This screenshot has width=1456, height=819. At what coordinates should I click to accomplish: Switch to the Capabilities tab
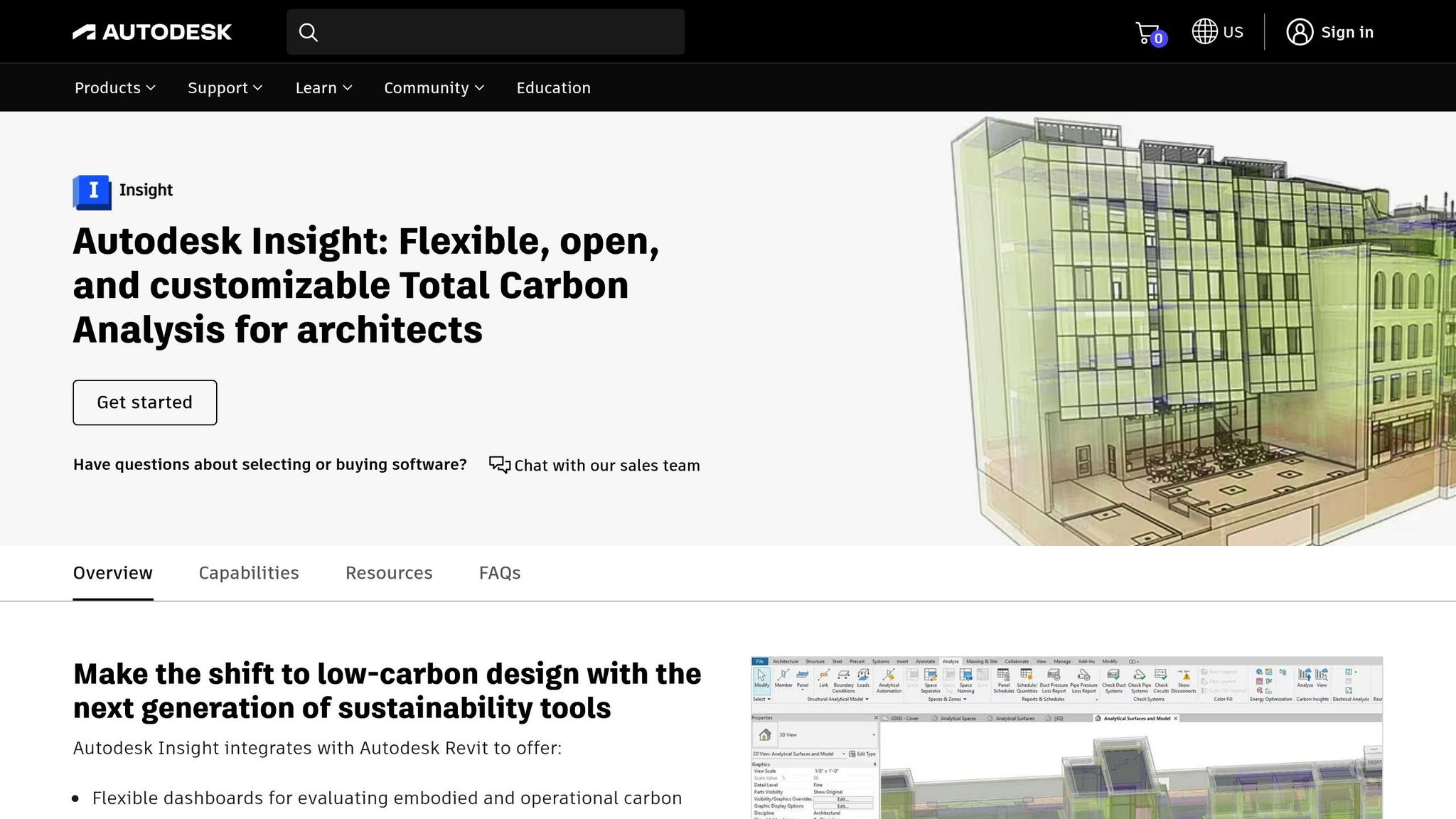click(249, 573)
